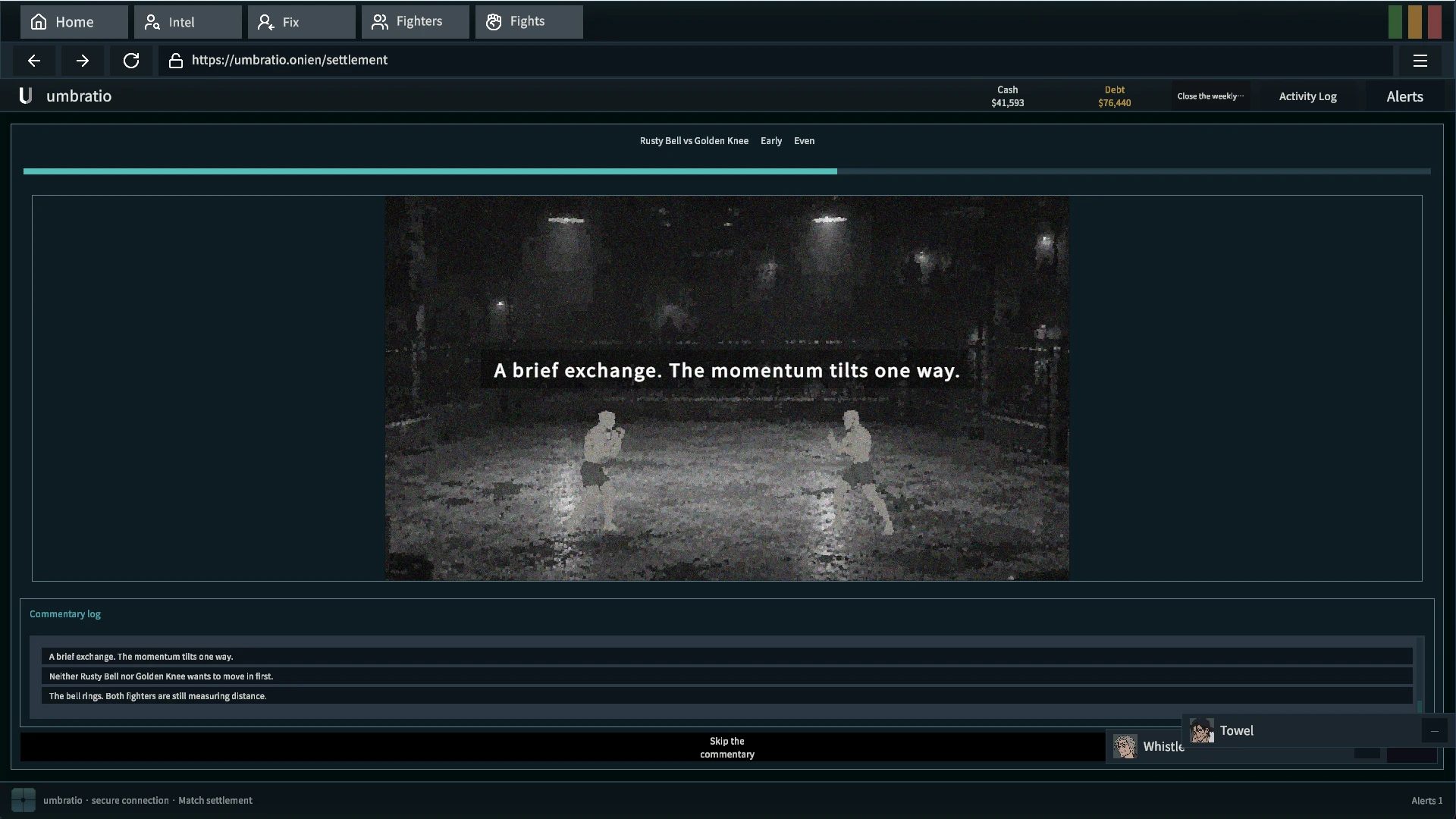Click the padlock icon in address bar
The width and height of the screenshot is (1456, 819).
[176, 61]
